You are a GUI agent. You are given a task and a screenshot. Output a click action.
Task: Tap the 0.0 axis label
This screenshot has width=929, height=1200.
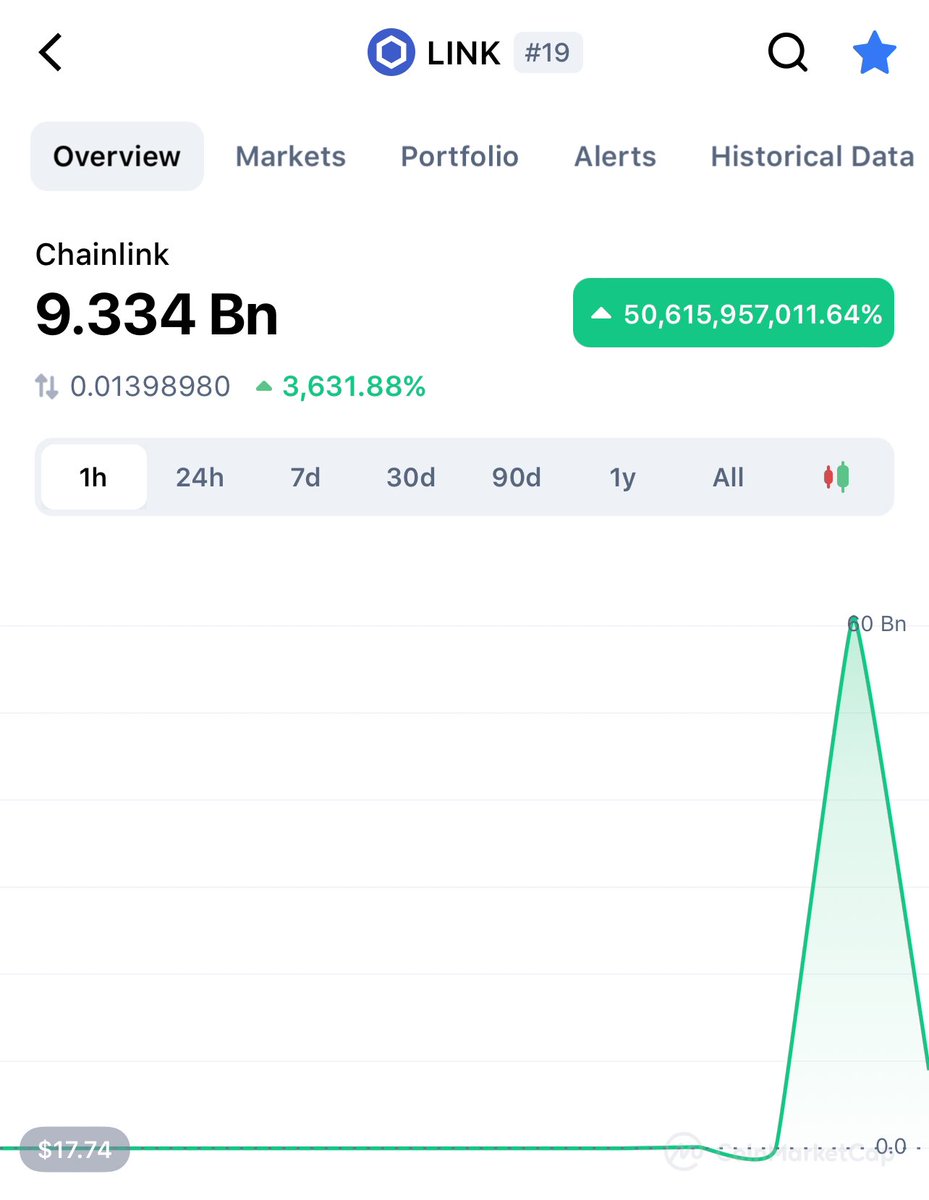tap(890, 1146)
